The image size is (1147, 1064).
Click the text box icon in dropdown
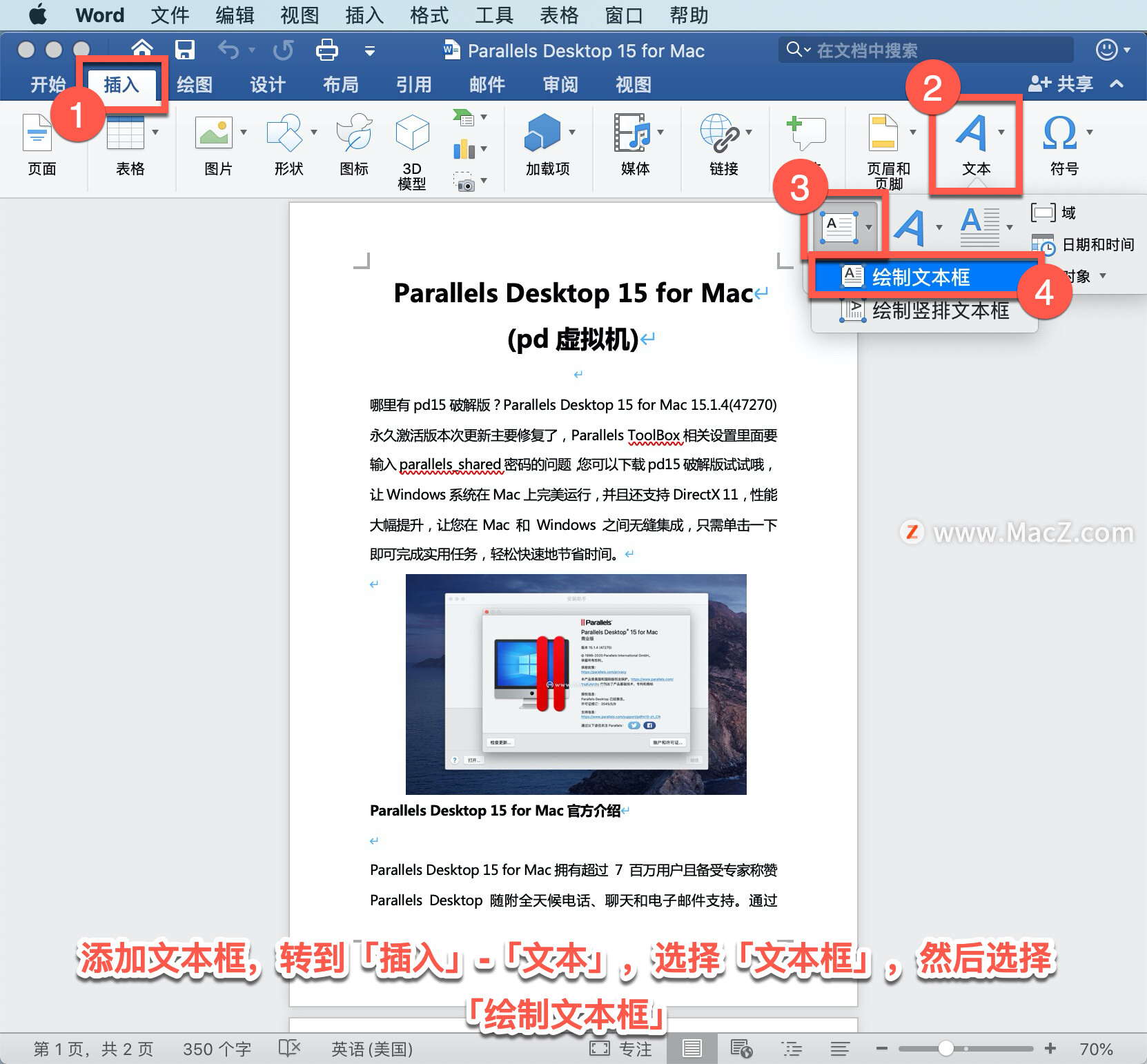839,227
